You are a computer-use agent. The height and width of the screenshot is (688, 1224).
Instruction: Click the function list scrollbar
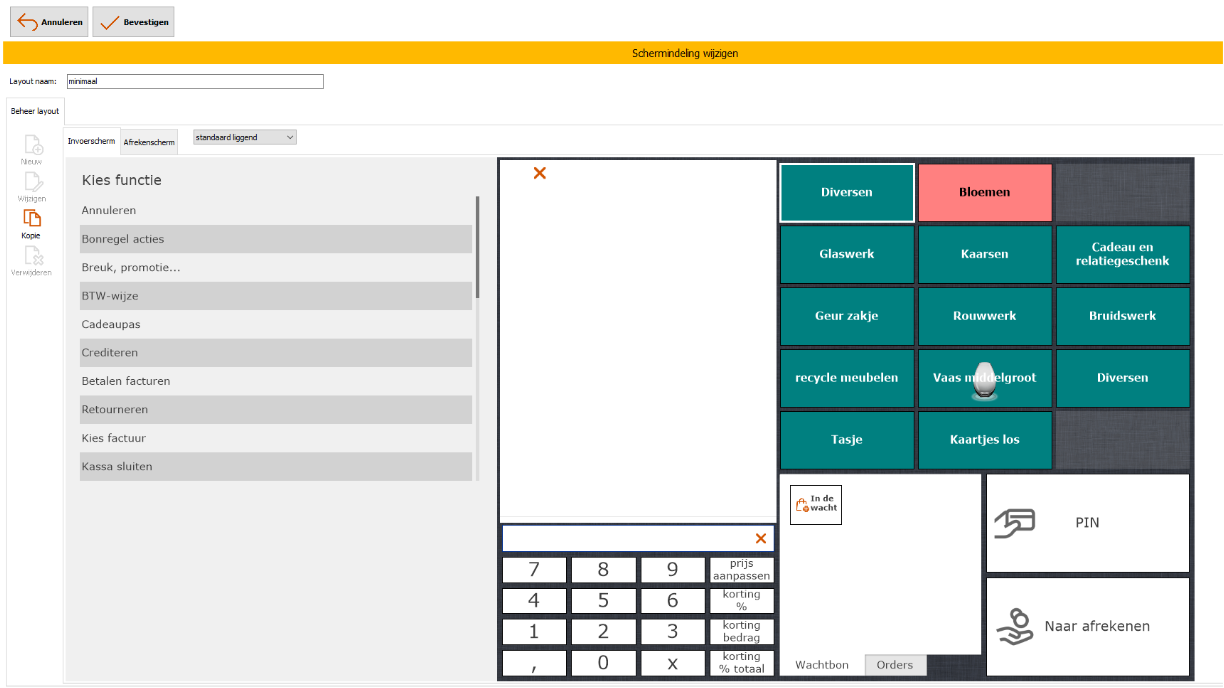tap(477, 246)
